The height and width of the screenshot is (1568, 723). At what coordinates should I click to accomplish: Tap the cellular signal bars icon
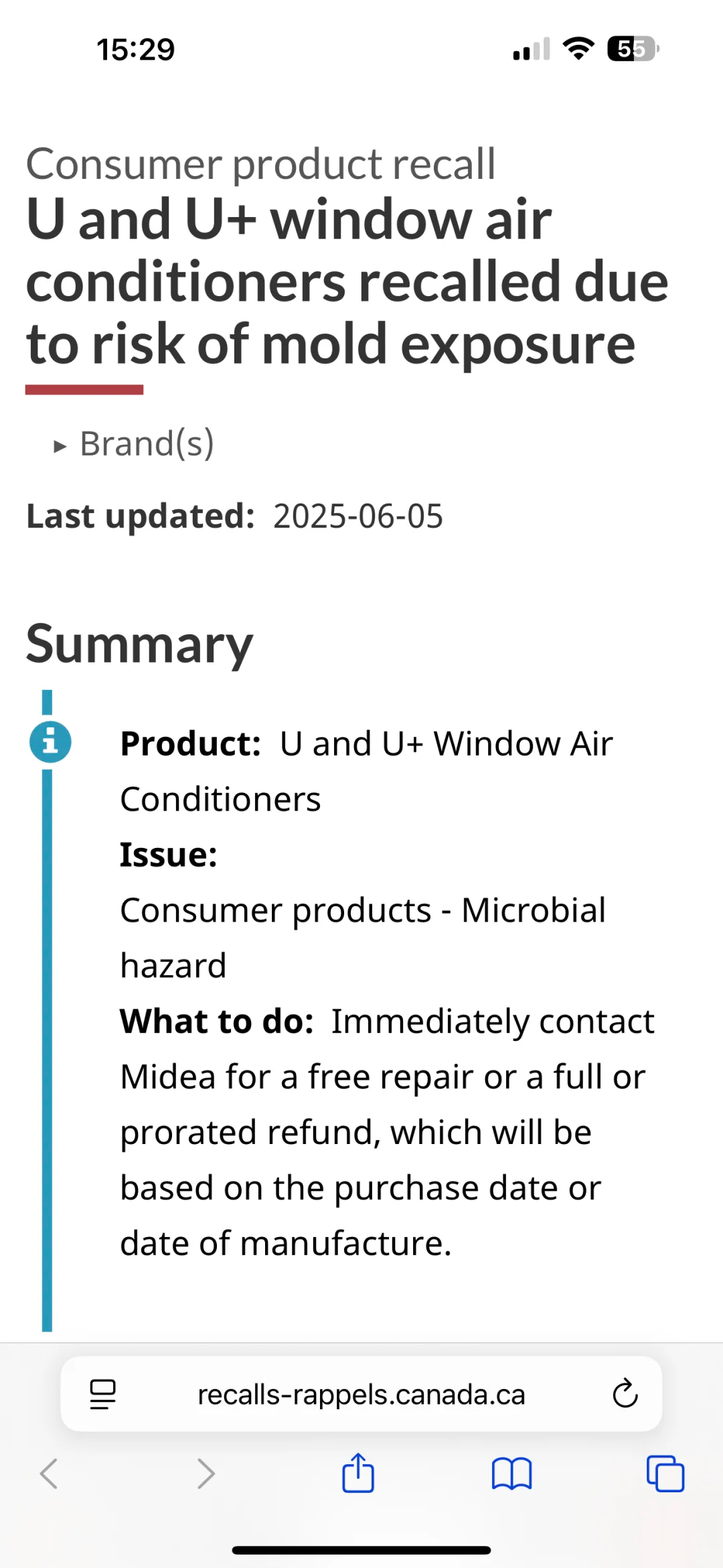click(532, 49)
